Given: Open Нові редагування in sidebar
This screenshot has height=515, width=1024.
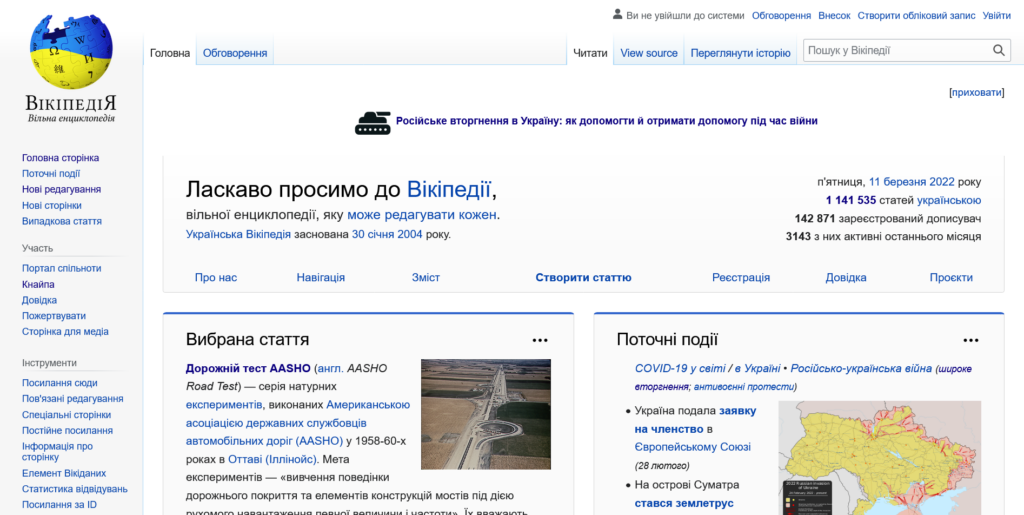Looking at the screenshot, I should [x=61, y=189].
